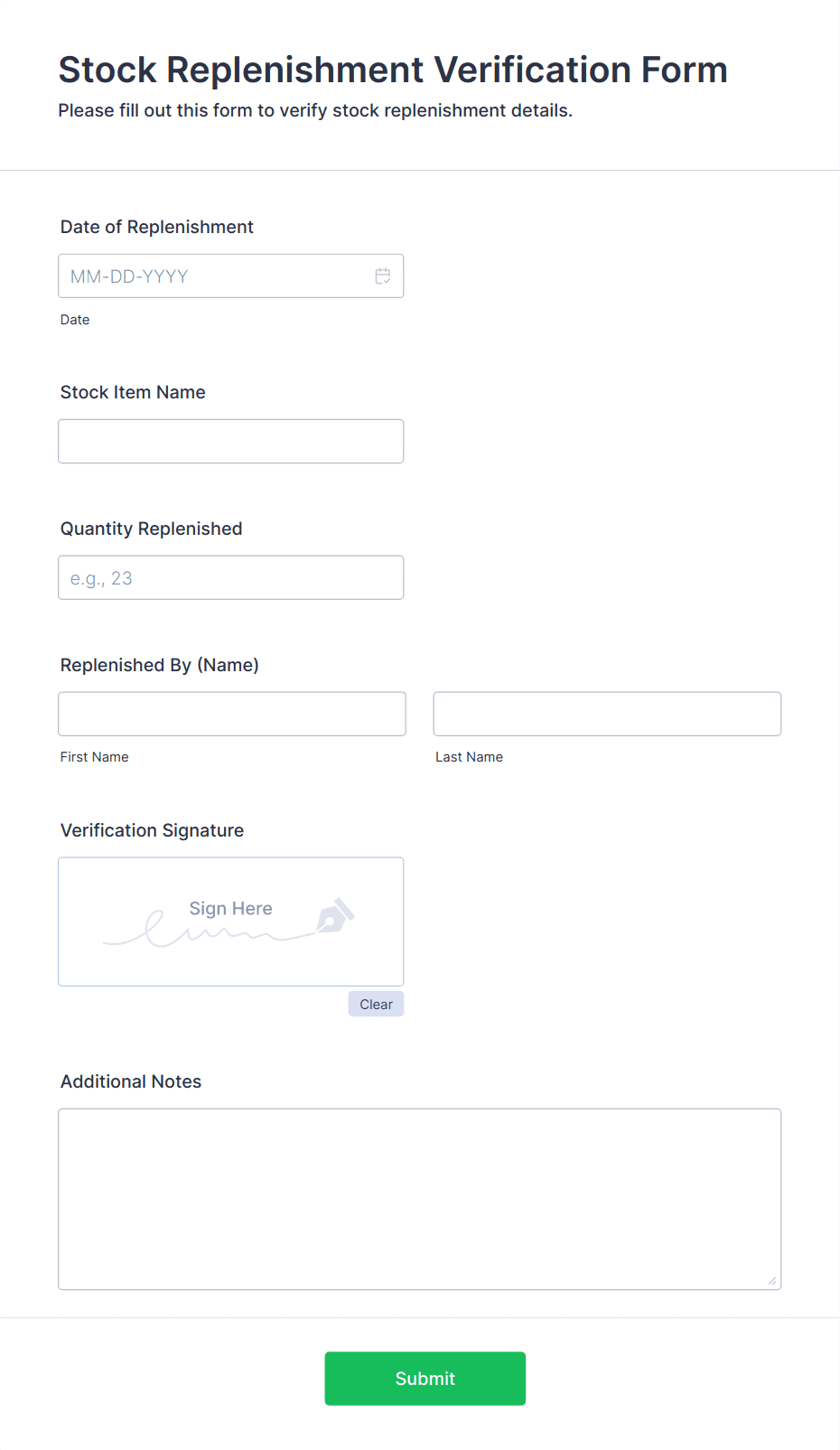Click the Additional Notes label

point(131,1082)
